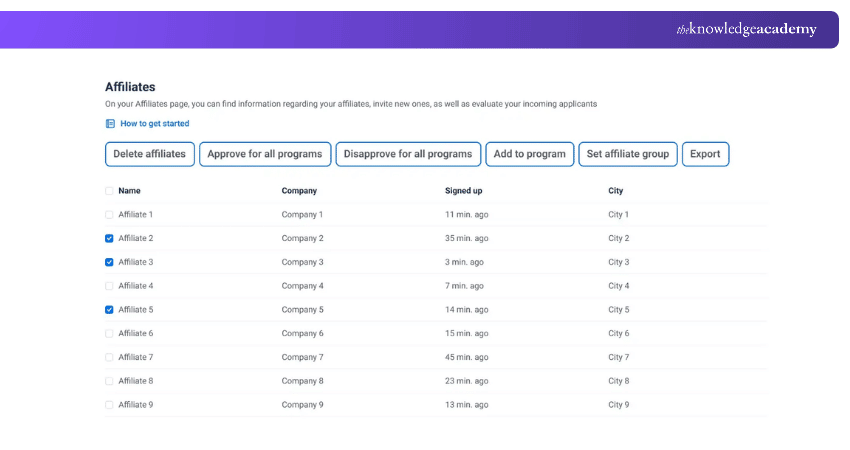Click the Company 5 cell

coord(302,310)
